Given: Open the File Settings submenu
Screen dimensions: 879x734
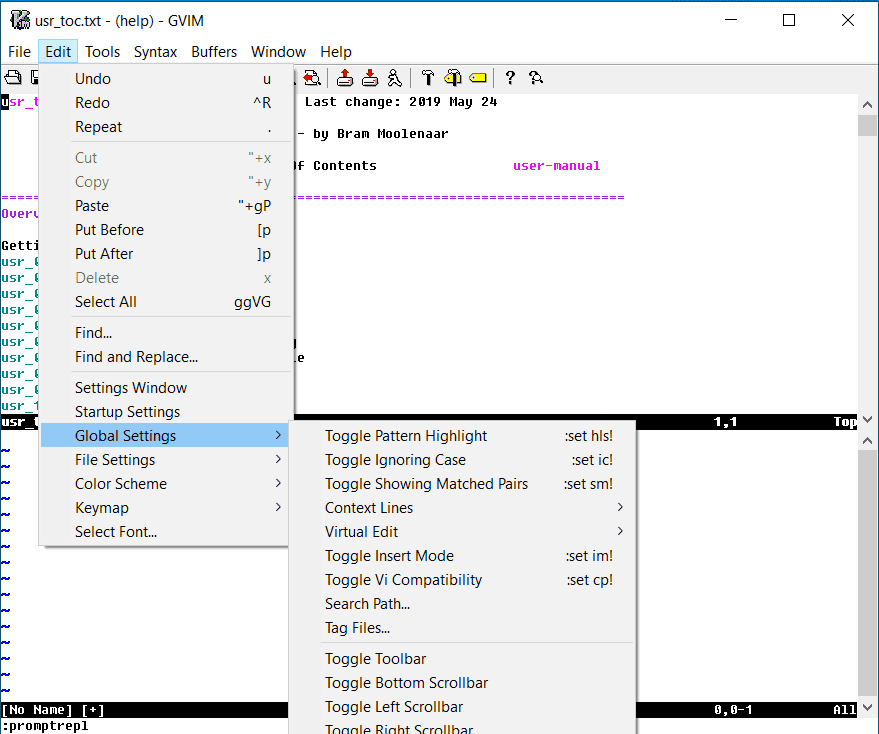Looking at the screenshot, I should tap(165, 460).
